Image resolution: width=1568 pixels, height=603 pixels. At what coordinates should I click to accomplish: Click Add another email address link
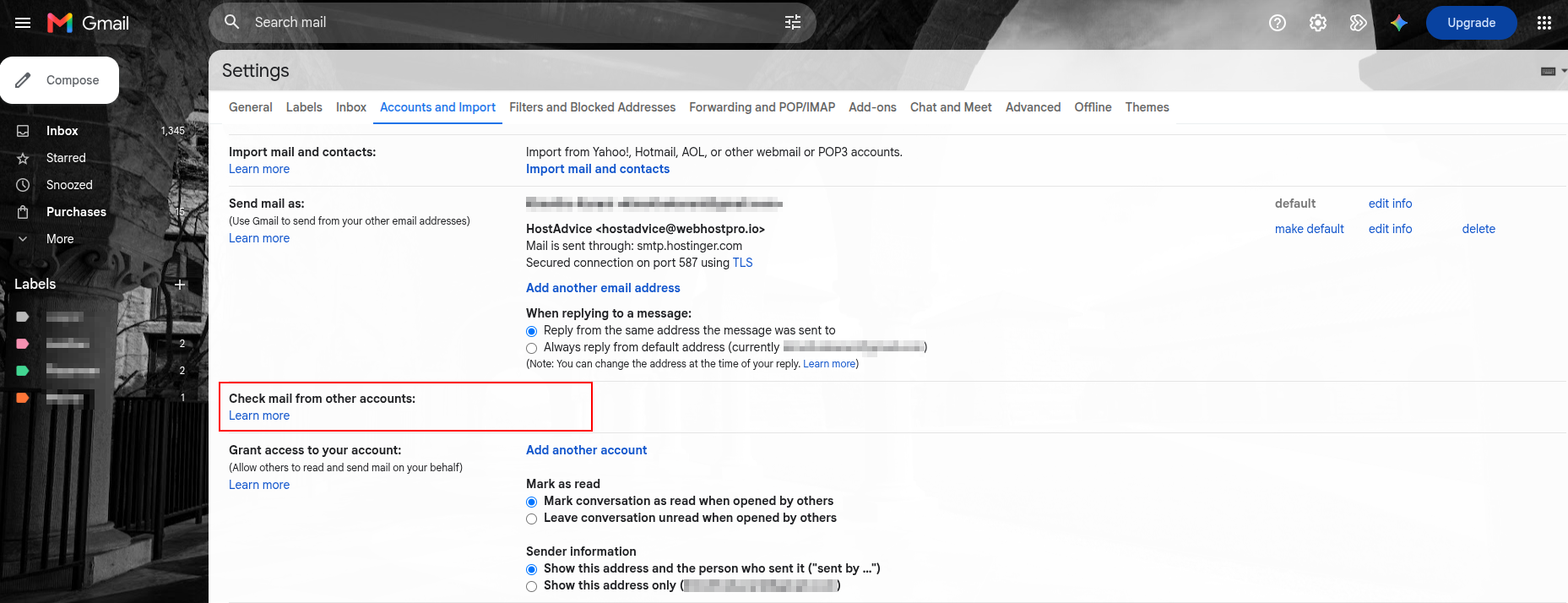pyautogui.click(x=603, y=288)
